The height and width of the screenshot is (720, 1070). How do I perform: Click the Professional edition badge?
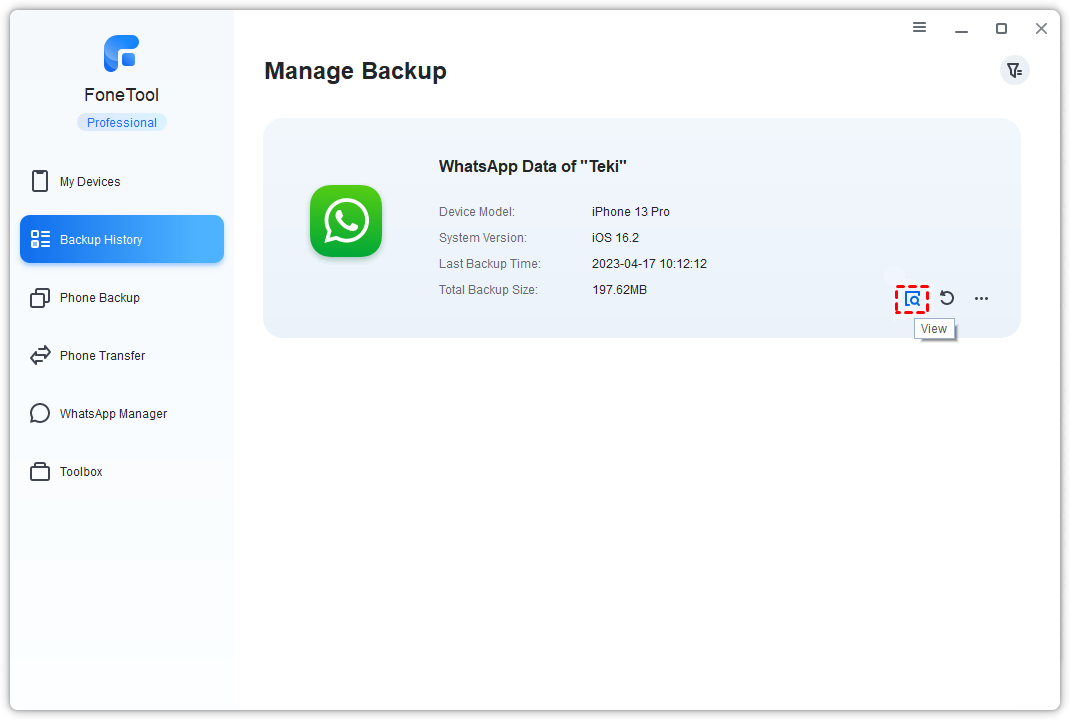(x=121, y=123)
